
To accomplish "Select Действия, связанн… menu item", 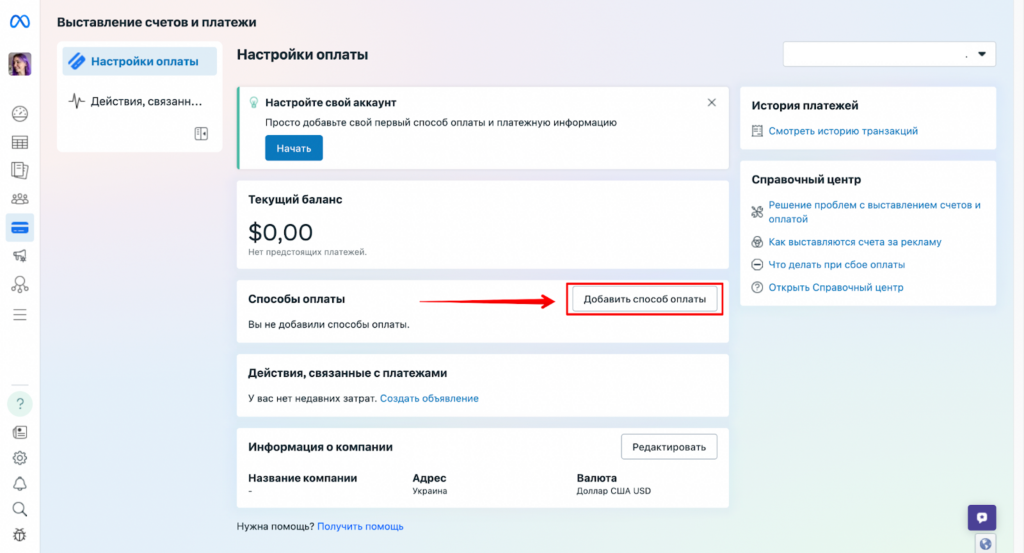I will click(x=140, y=101).
